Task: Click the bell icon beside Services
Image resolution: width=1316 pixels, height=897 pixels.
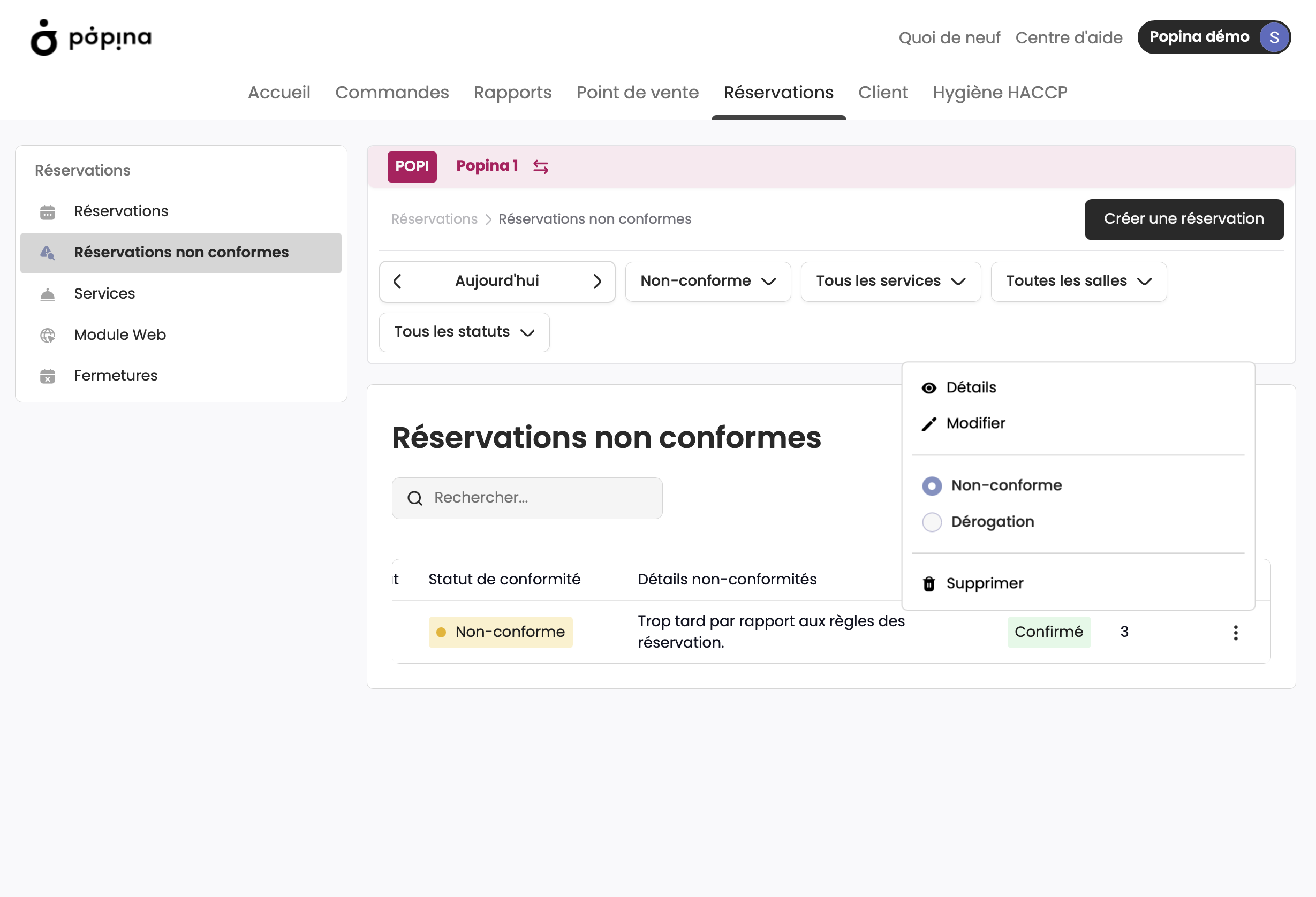Action: point(48,294)
